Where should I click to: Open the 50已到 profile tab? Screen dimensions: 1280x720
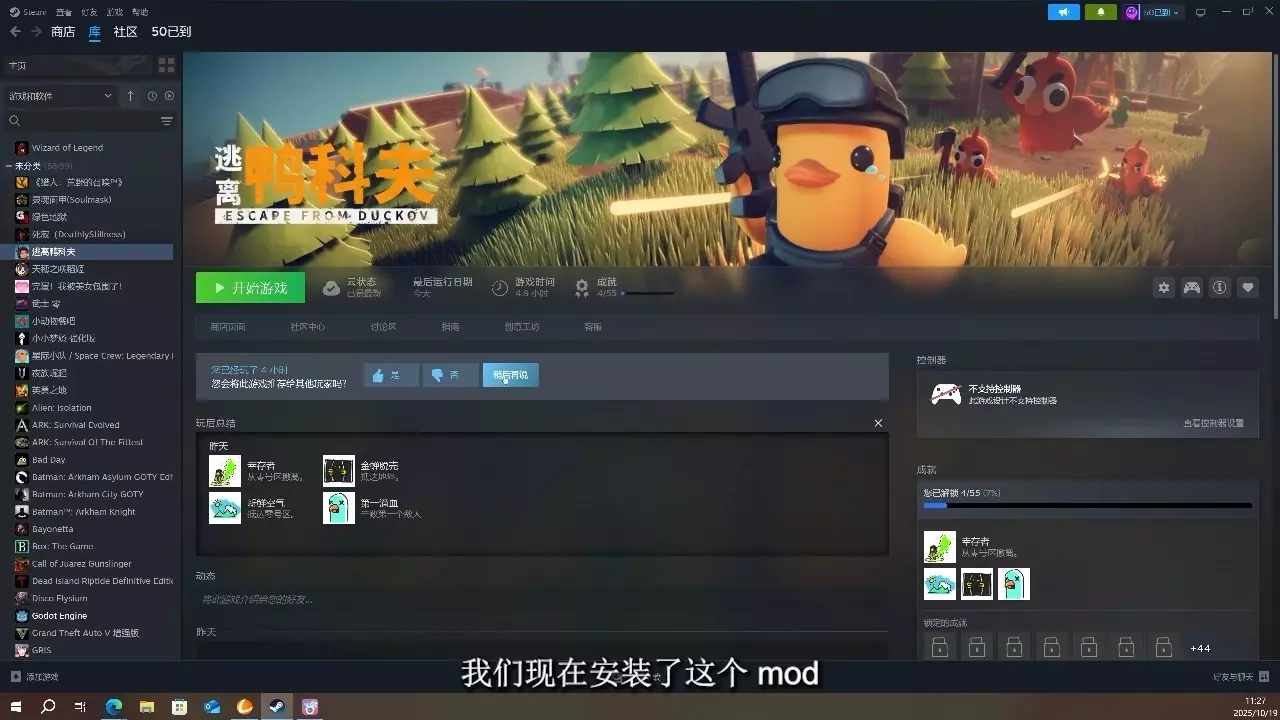point(171,32)
